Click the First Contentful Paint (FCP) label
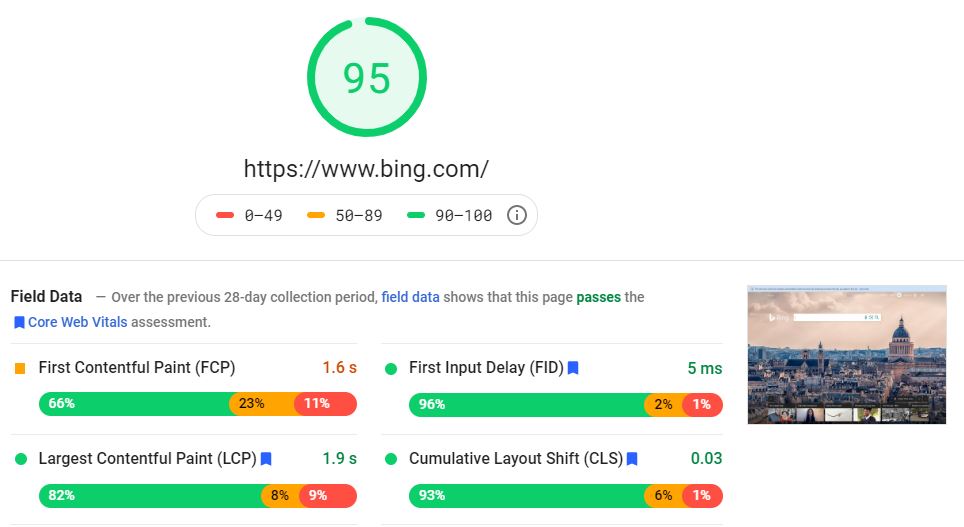Viewport: 964px width, 527px height. tap(137, 368)
